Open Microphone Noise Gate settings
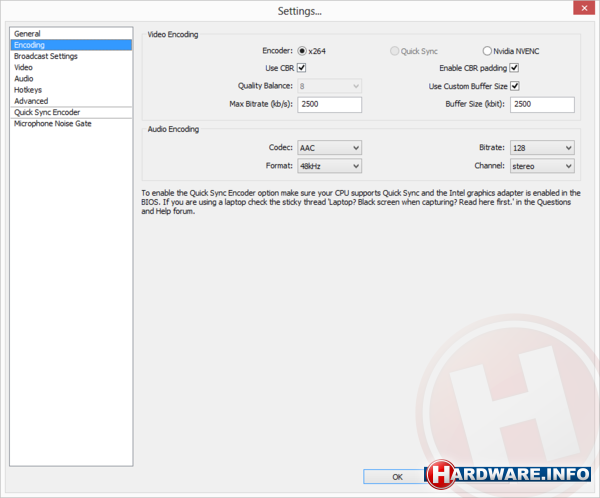Viewport: 600px width, 498px height. [x=71, y=124]
